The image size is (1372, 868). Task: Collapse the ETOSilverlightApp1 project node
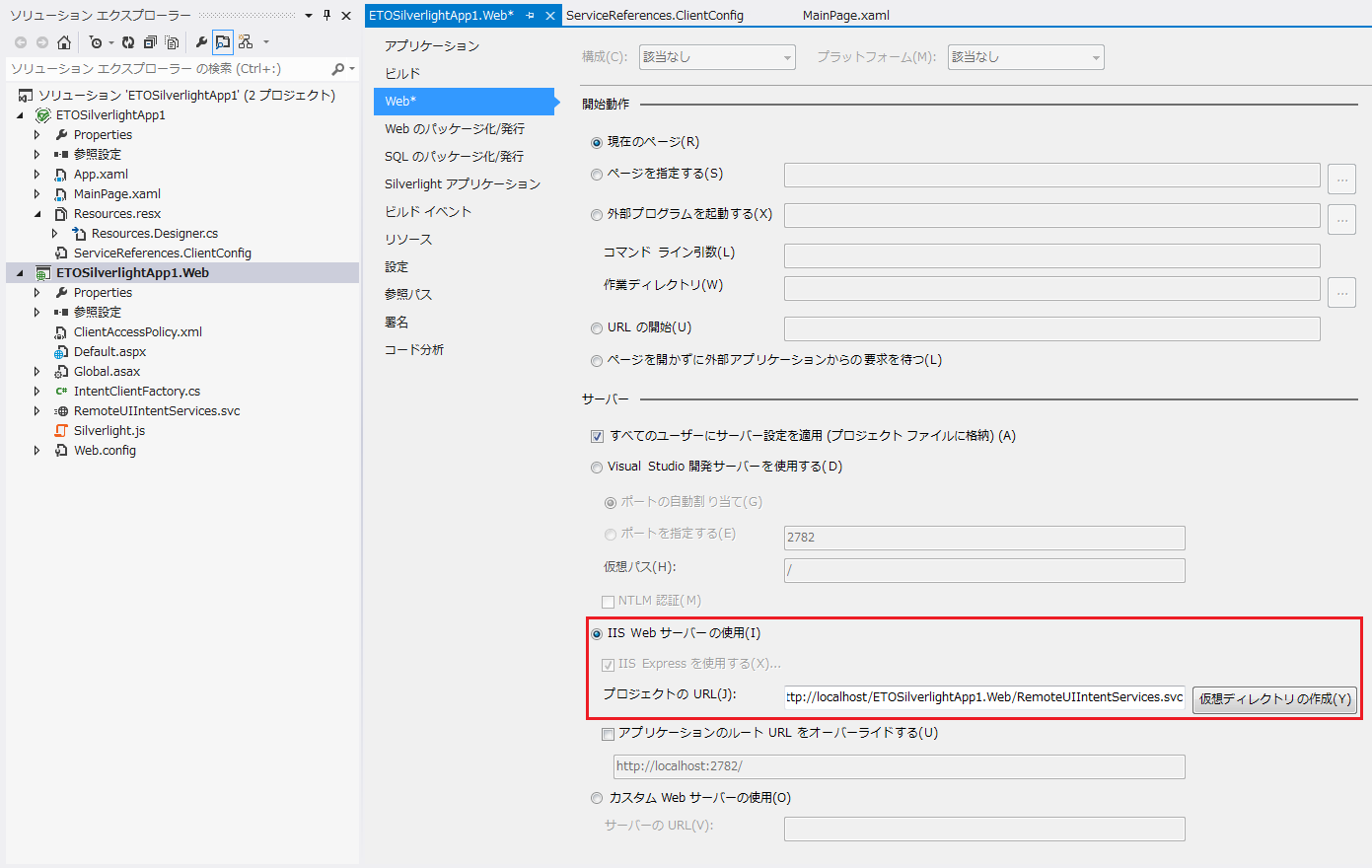click(x=20, y=115)
